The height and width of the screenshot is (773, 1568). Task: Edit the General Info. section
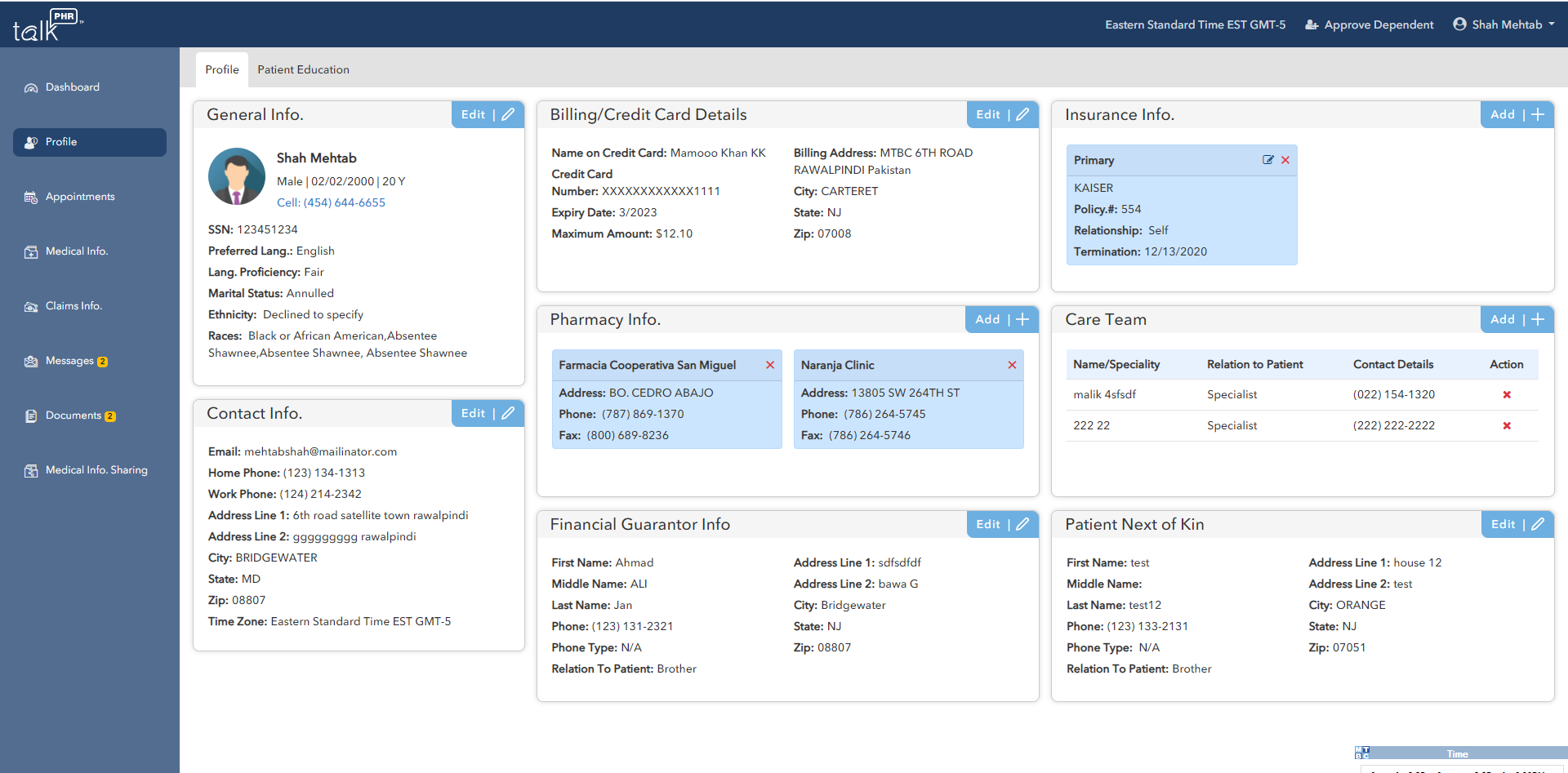488,115
